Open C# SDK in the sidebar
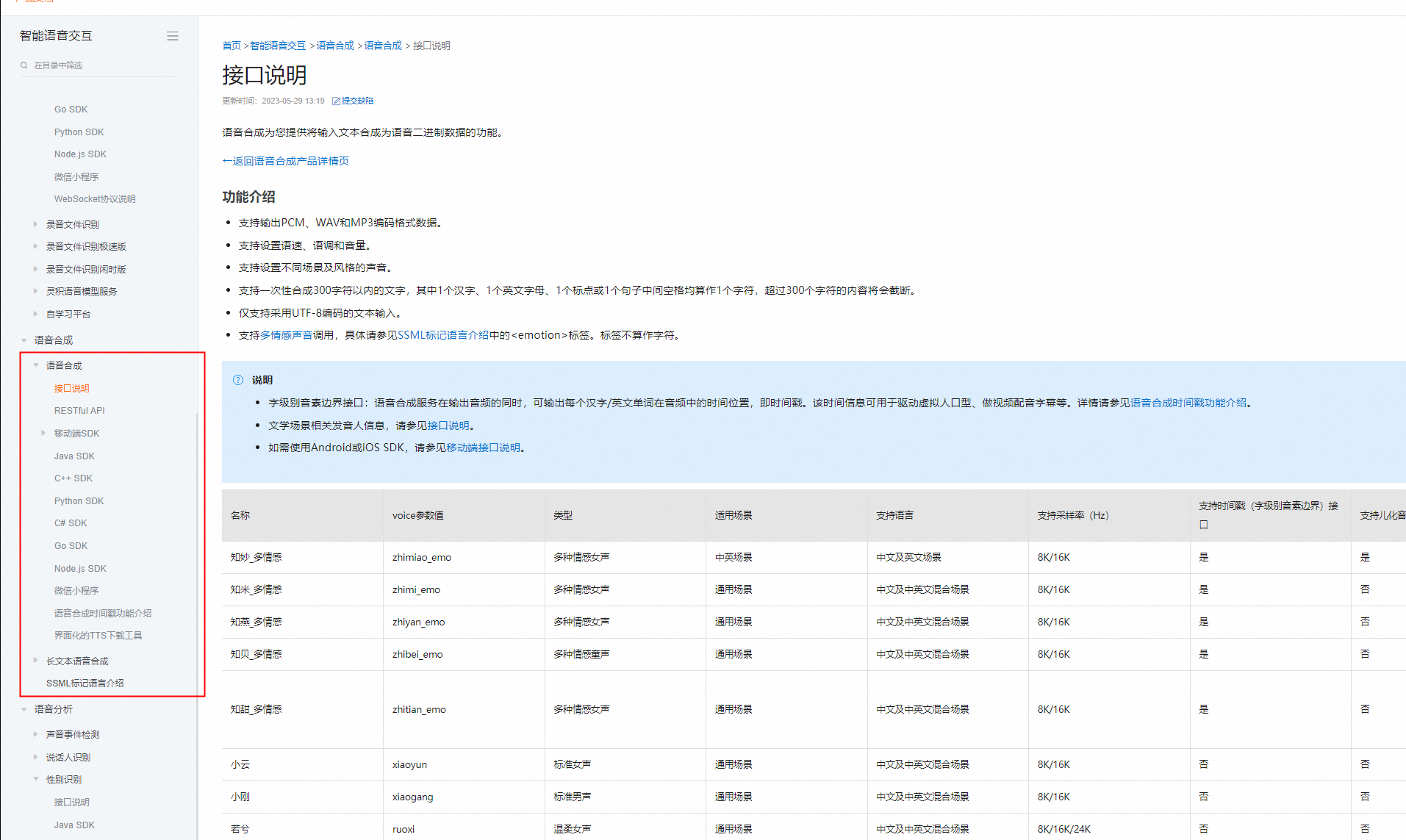 71,523
